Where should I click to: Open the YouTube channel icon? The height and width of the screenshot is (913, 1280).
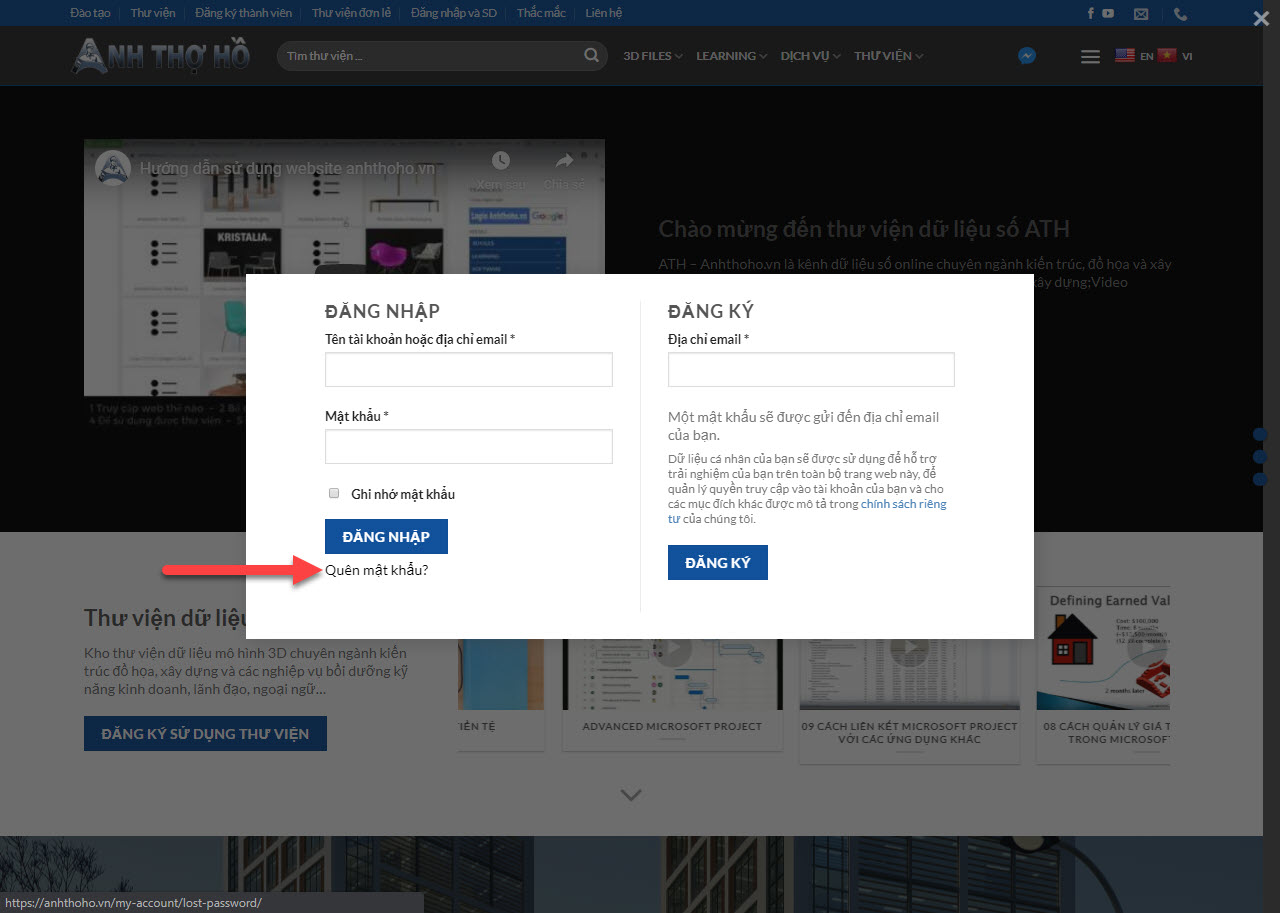(x=1108, y=14)
